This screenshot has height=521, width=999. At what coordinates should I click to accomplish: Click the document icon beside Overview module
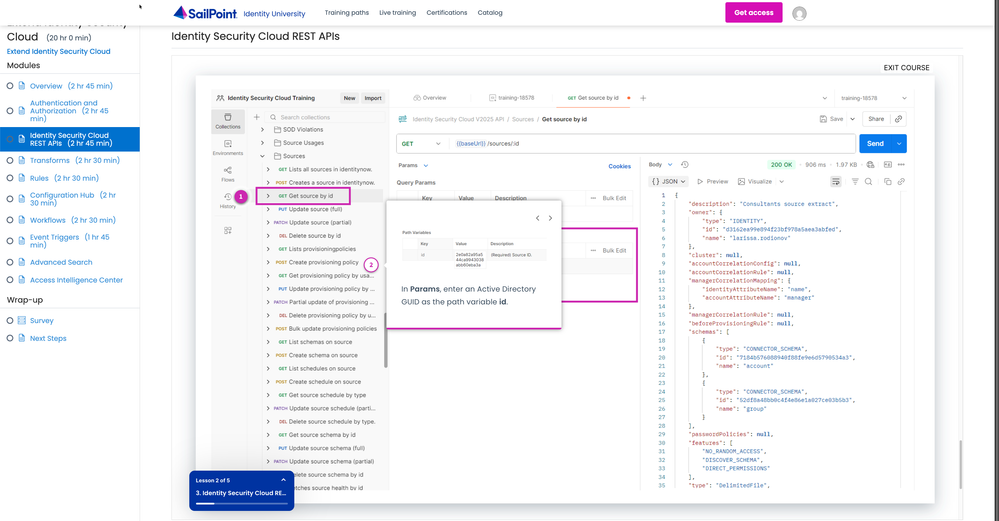coord(22,85)
